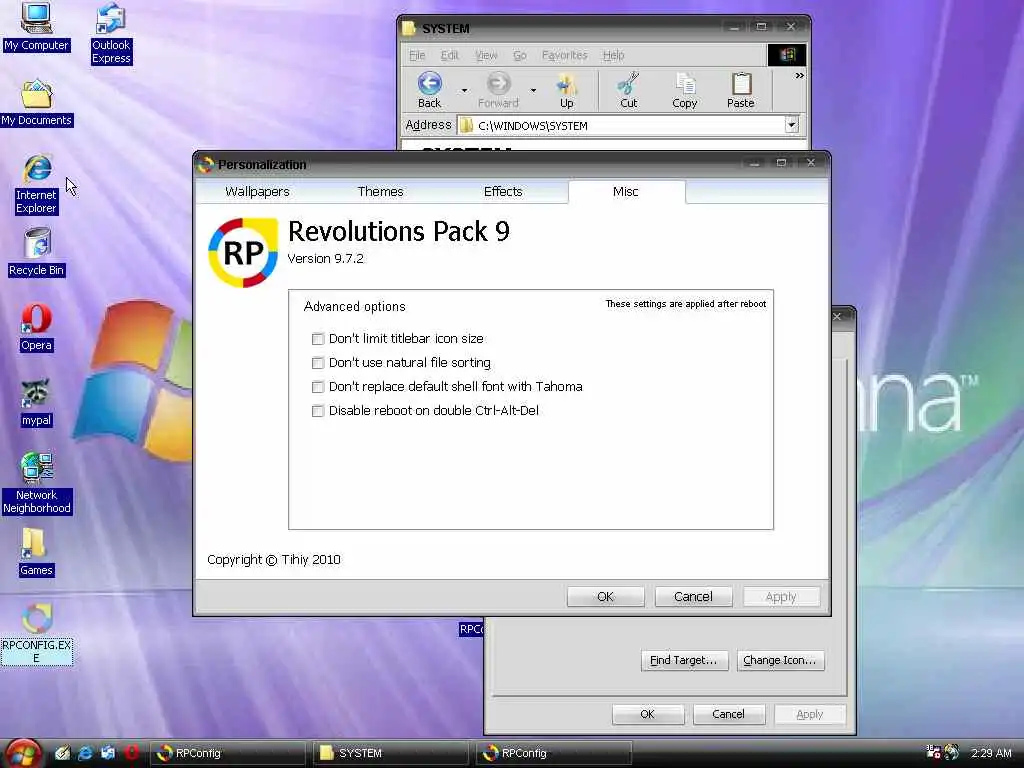1024x768 pixels.
Task: Open the Help menu in SYSTEM window
Action: click(x=613, y=56)
